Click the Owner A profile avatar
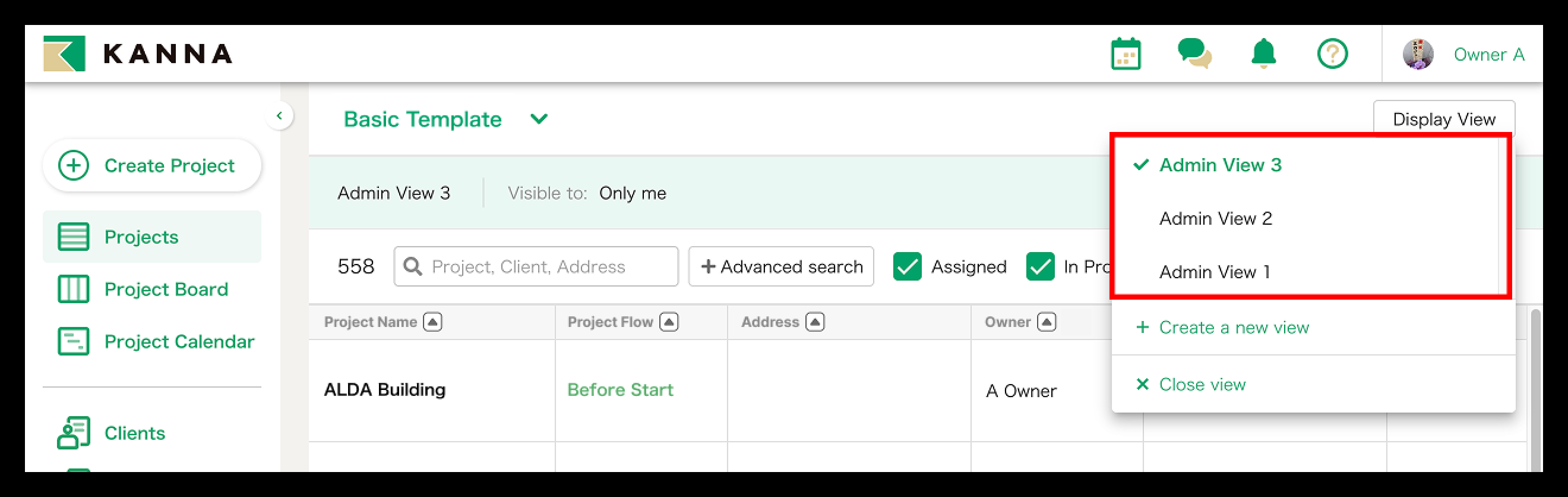 coord(1418,54)
